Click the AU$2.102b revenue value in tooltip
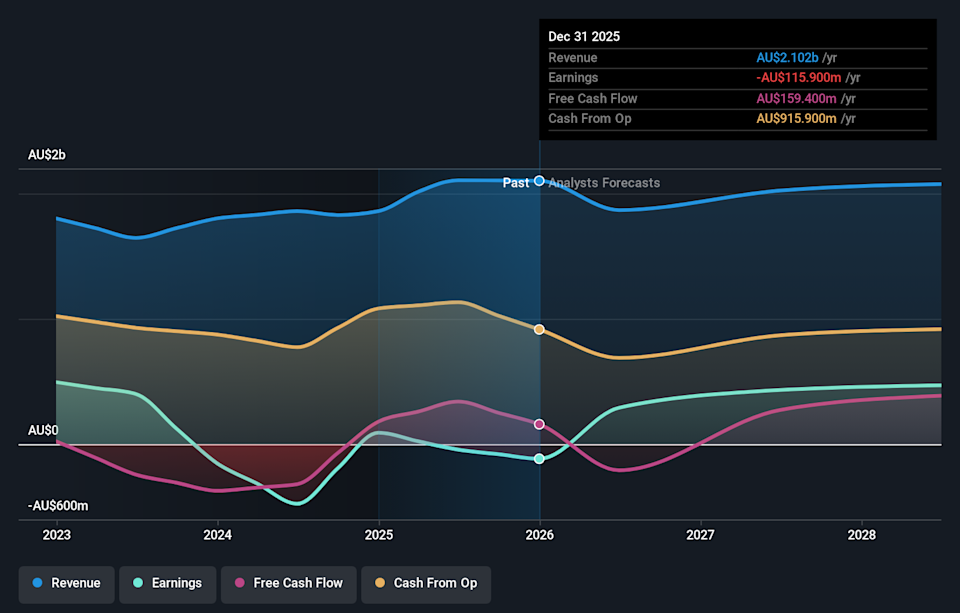 (x=787, y=58)
